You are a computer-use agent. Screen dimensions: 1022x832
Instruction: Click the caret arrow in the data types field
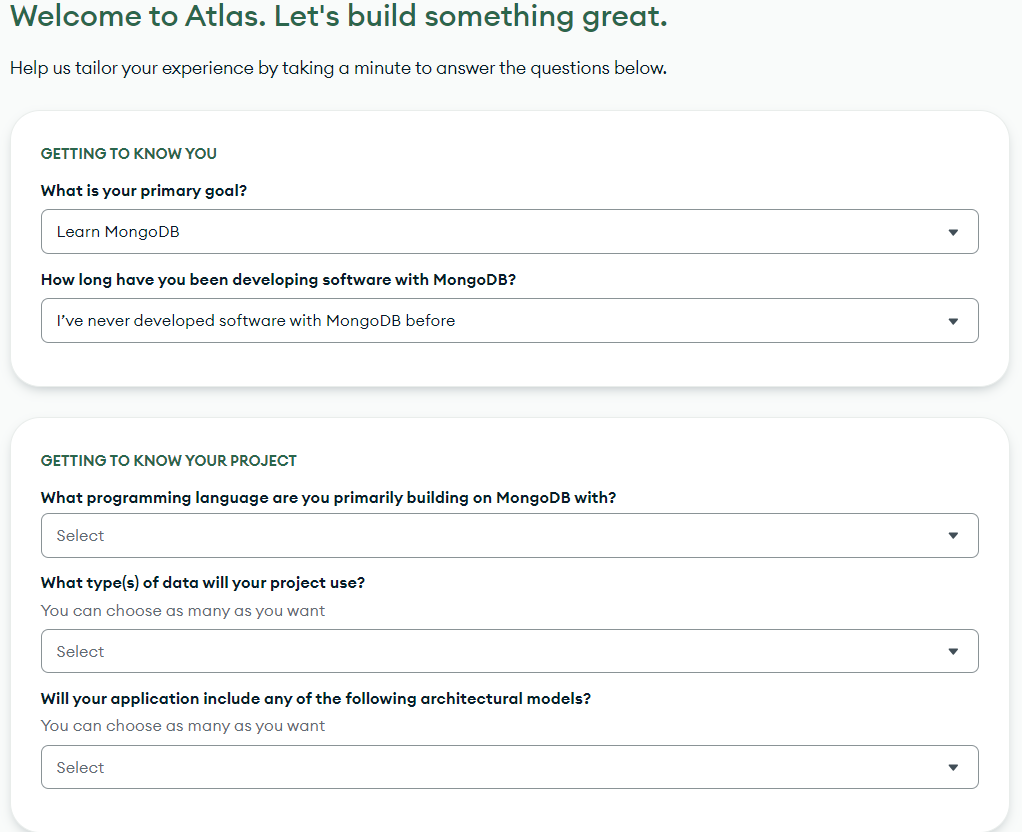(953, 651)
